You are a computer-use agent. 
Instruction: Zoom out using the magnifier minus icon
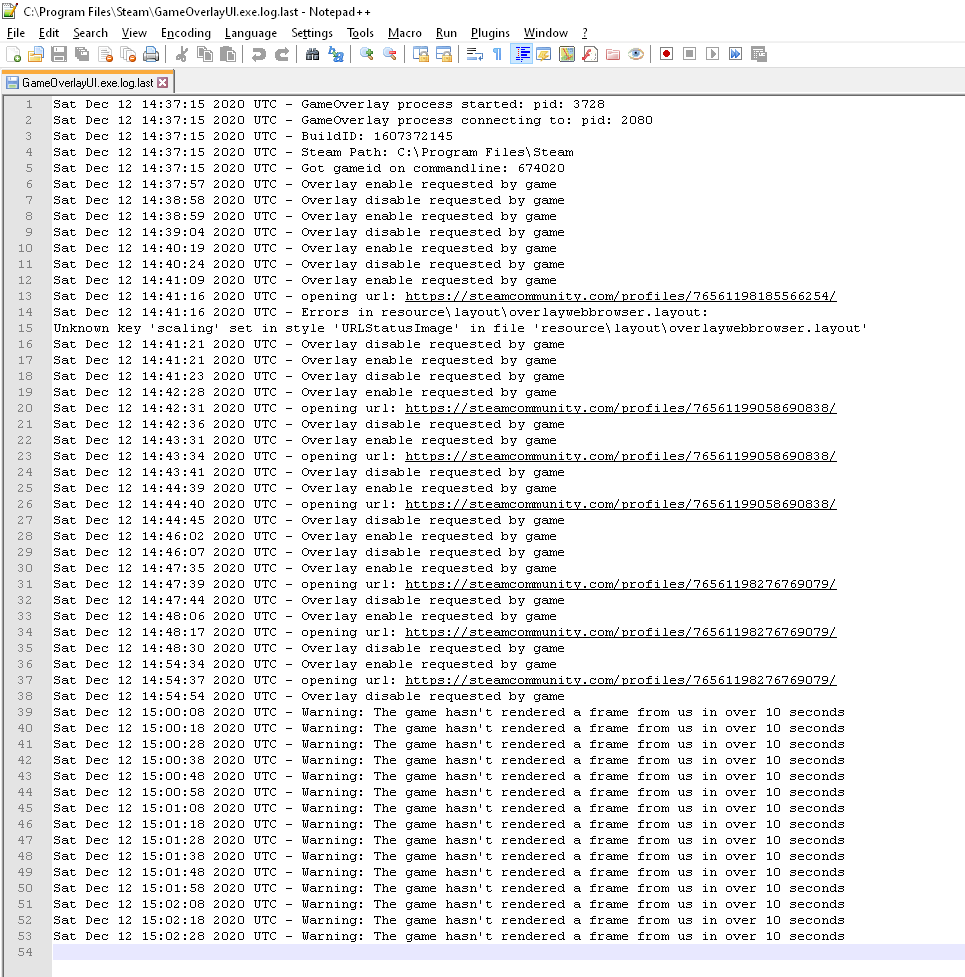point(390,55)
